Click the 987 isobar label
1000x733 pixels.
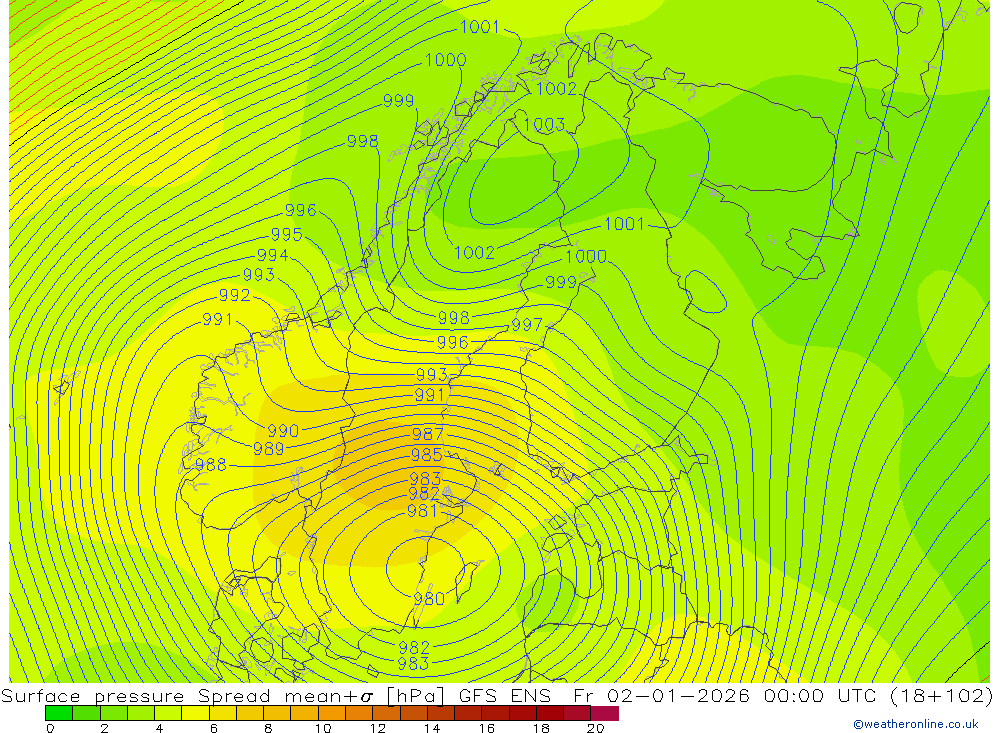click(x=427, y=434)
